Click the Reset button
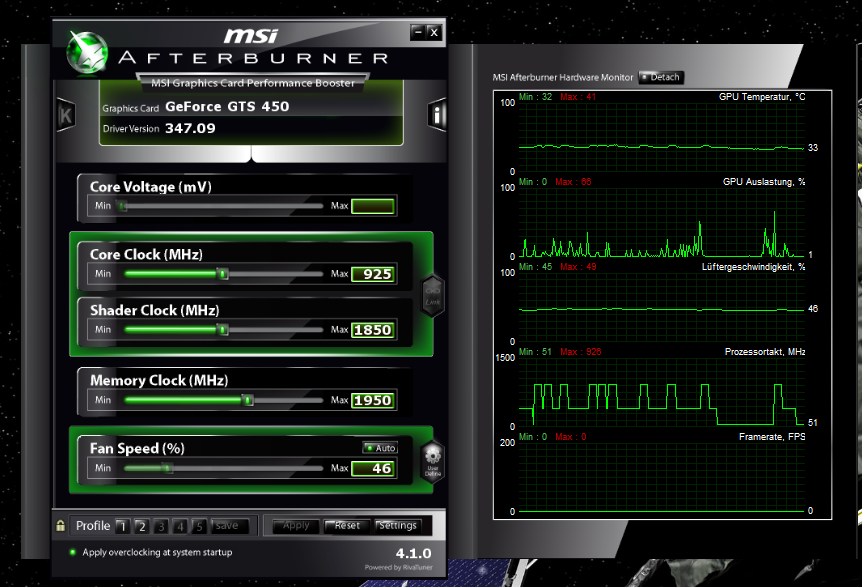The width and height of the screenshot is (862, 587). [x=347, y=526]
